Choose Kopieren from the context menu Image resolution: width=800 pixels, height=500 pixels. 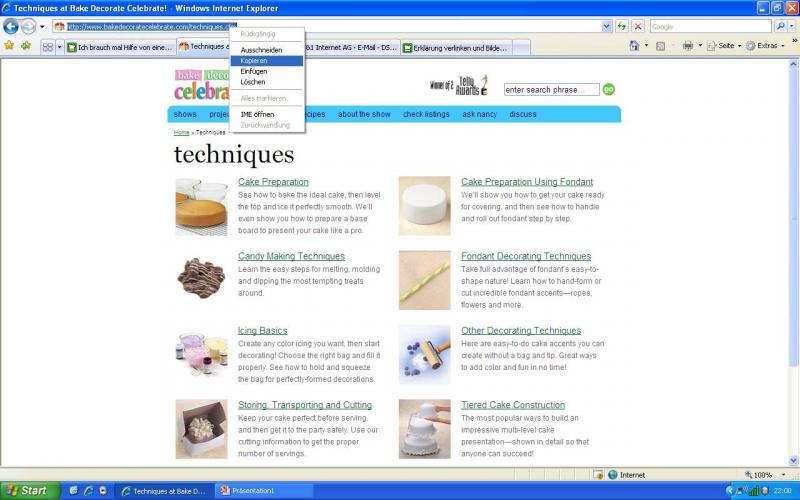click(x=254, y=61)
